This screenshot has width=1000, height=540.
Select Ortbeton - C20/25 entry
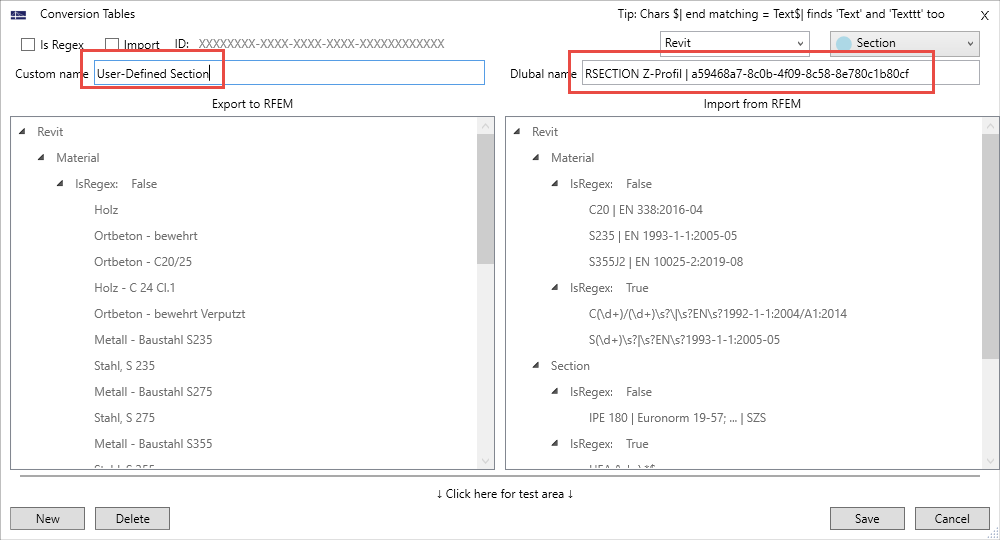coord(143,261)
